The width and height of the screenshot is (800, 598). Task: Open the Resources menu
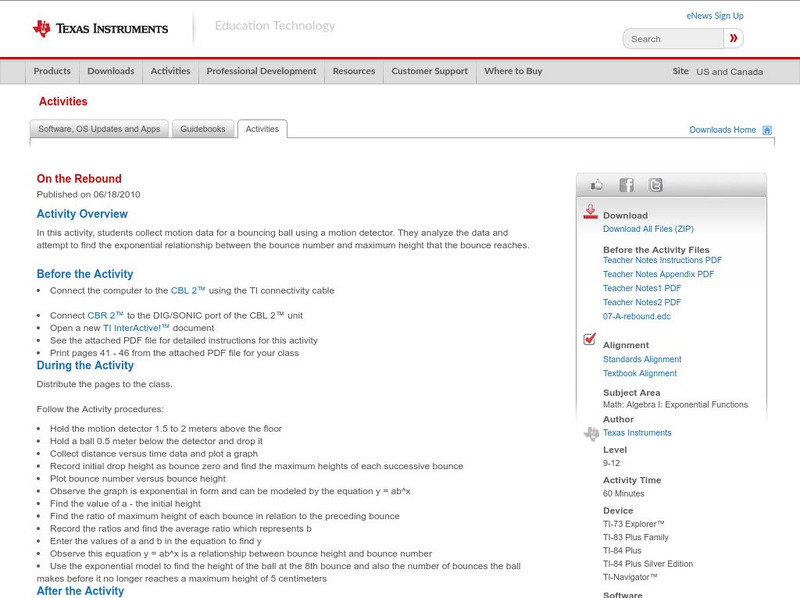point(354,71)
